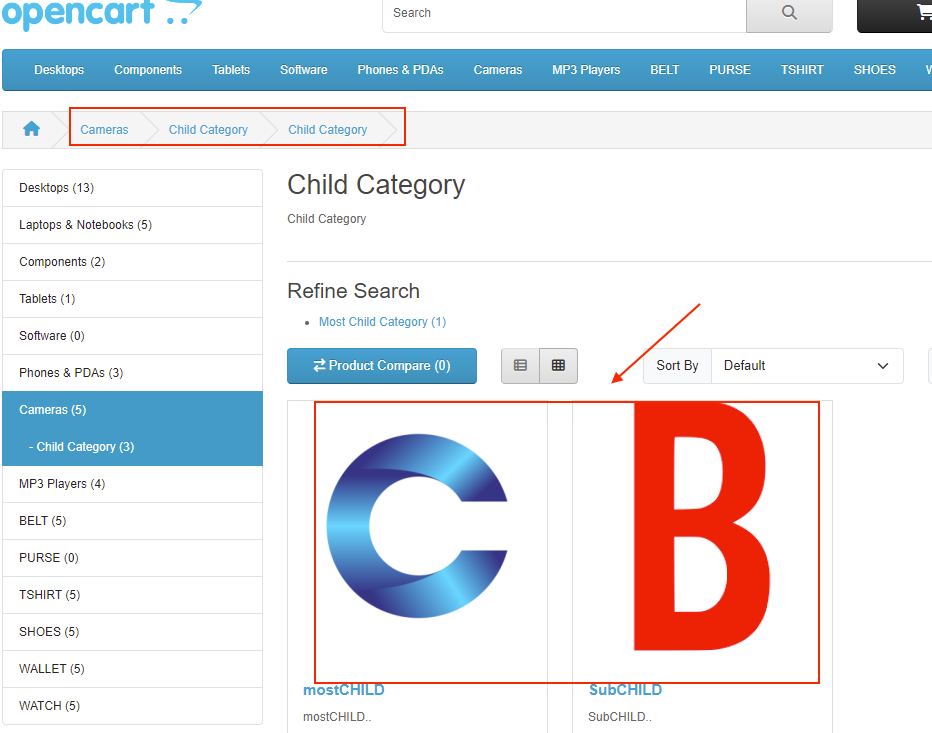The image size is (932, 733).
Task: Open the red B SubCHILD image
Action: tap(701, 540)
